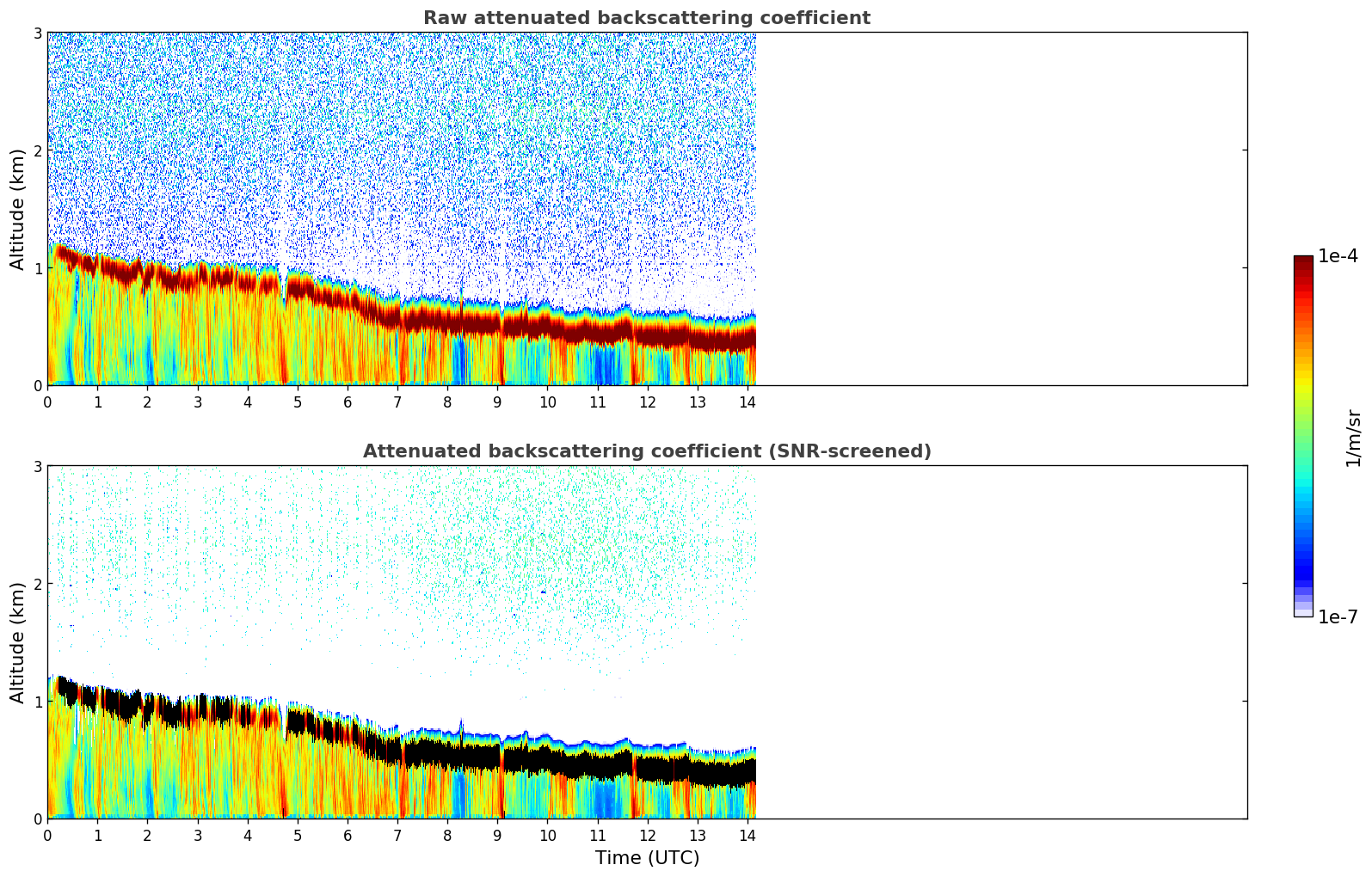The width and height of the screenshot is (1372, 877).
Task: Click time tick "11" under the top plot
Action: coord(598,402)
